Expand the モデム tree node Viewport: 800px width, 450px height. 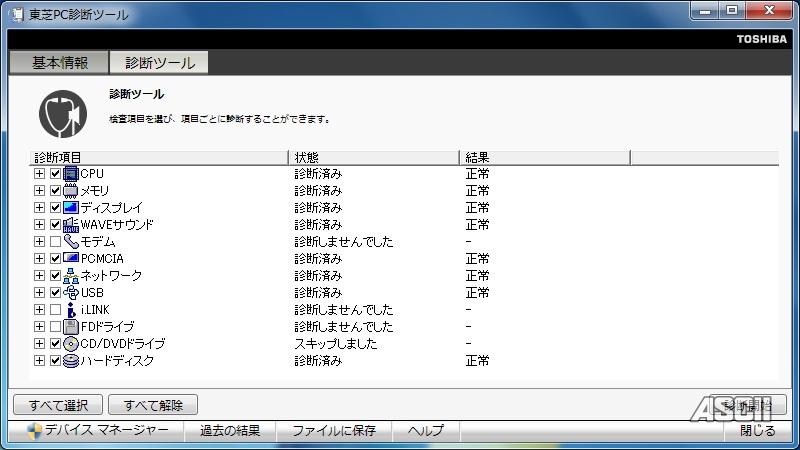pos(39,242)
